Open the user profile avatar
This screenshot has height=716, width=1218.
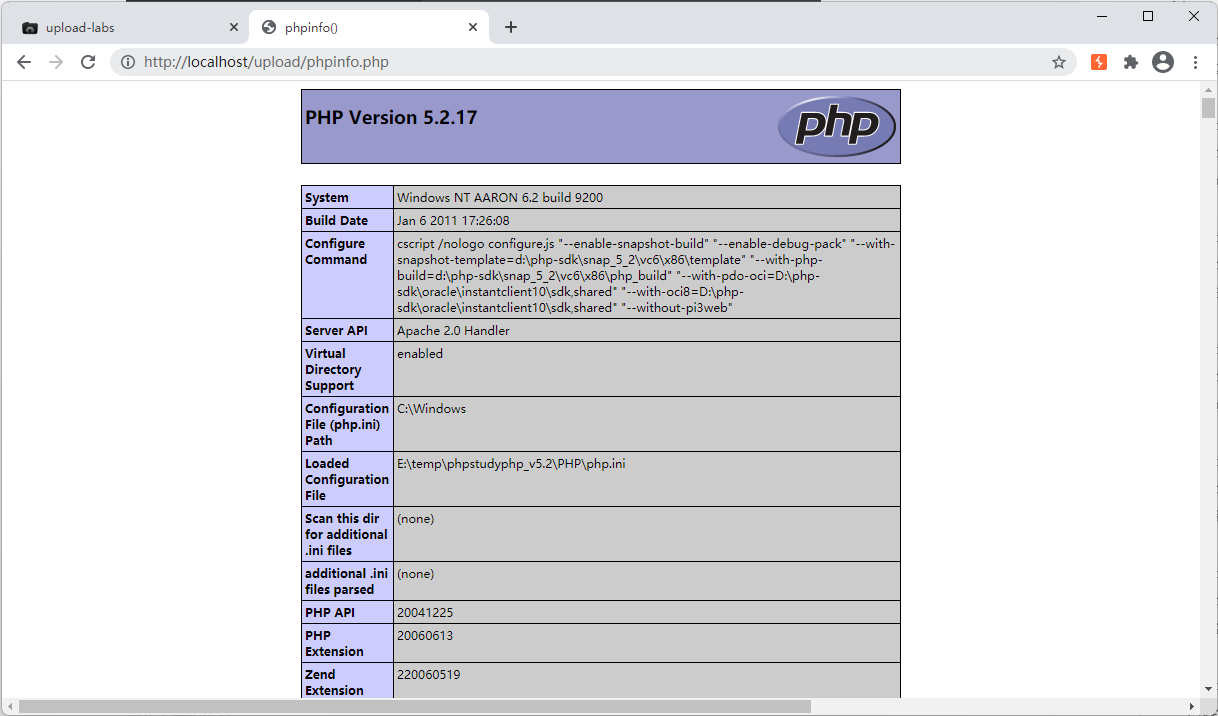click(1163, 62)
